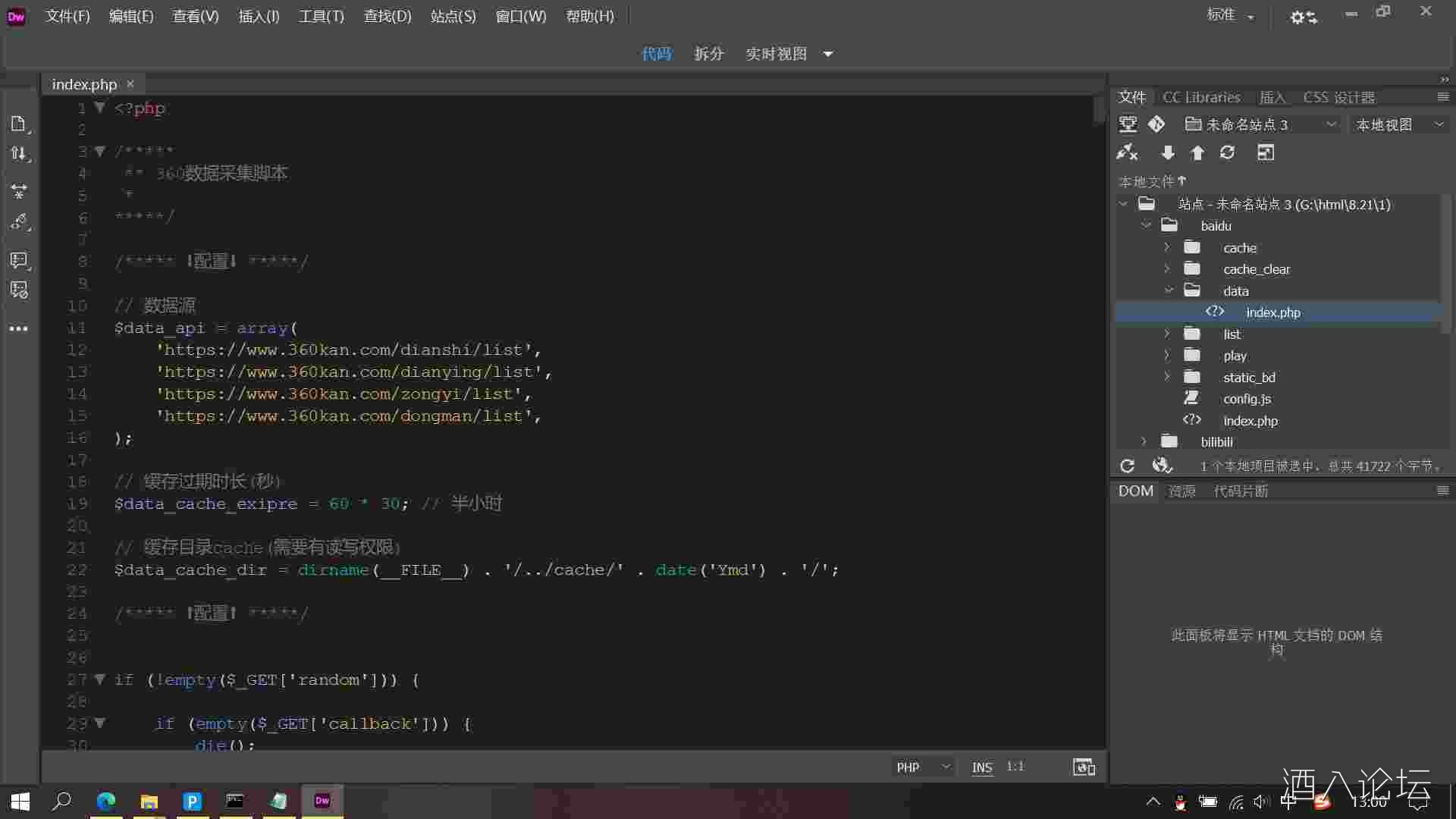
Task: Open the 站点(S) menu
Action: 453,16
